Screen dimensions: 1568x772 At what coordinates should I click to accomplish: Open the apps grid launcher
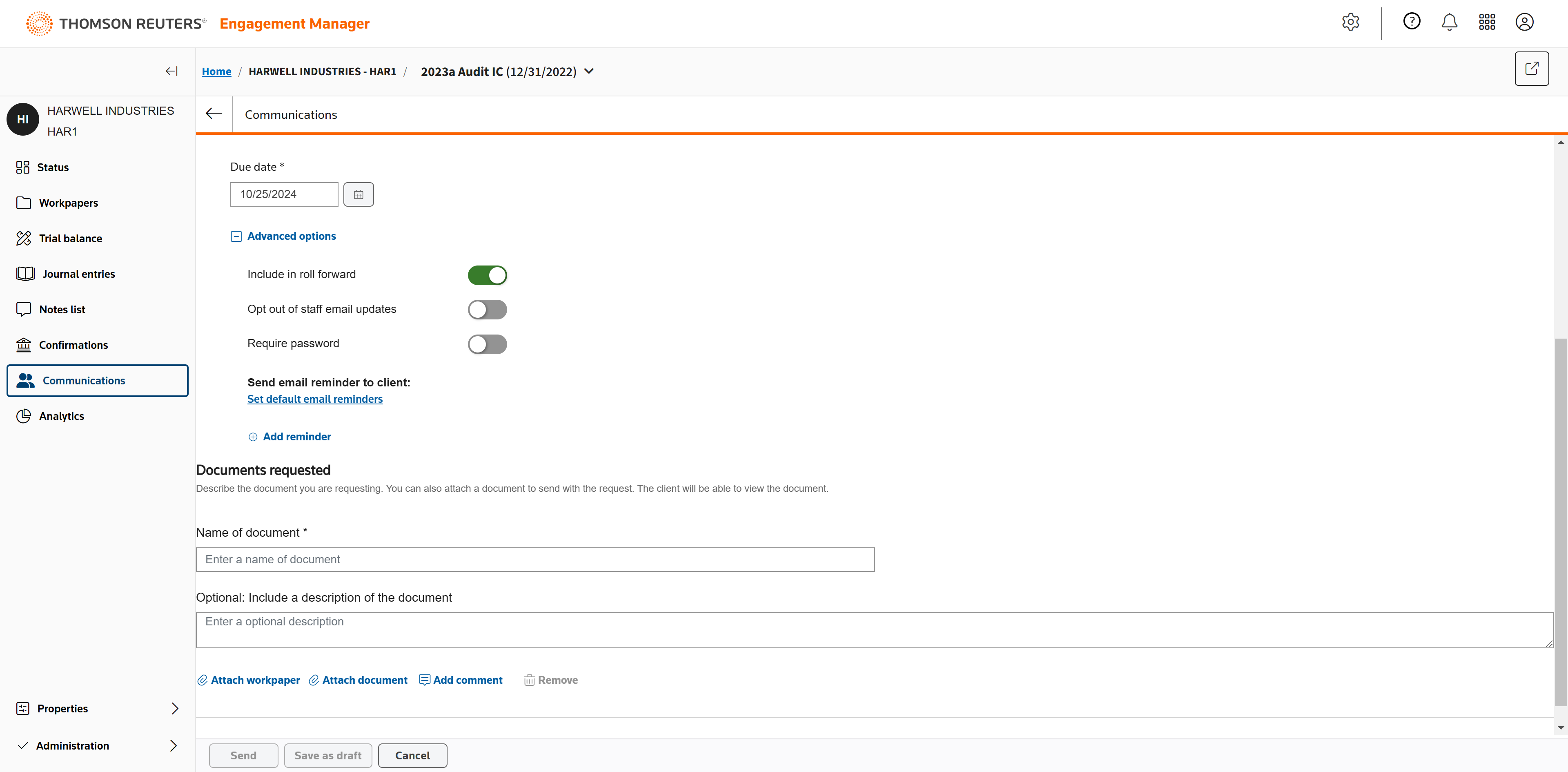[1486, 22]
